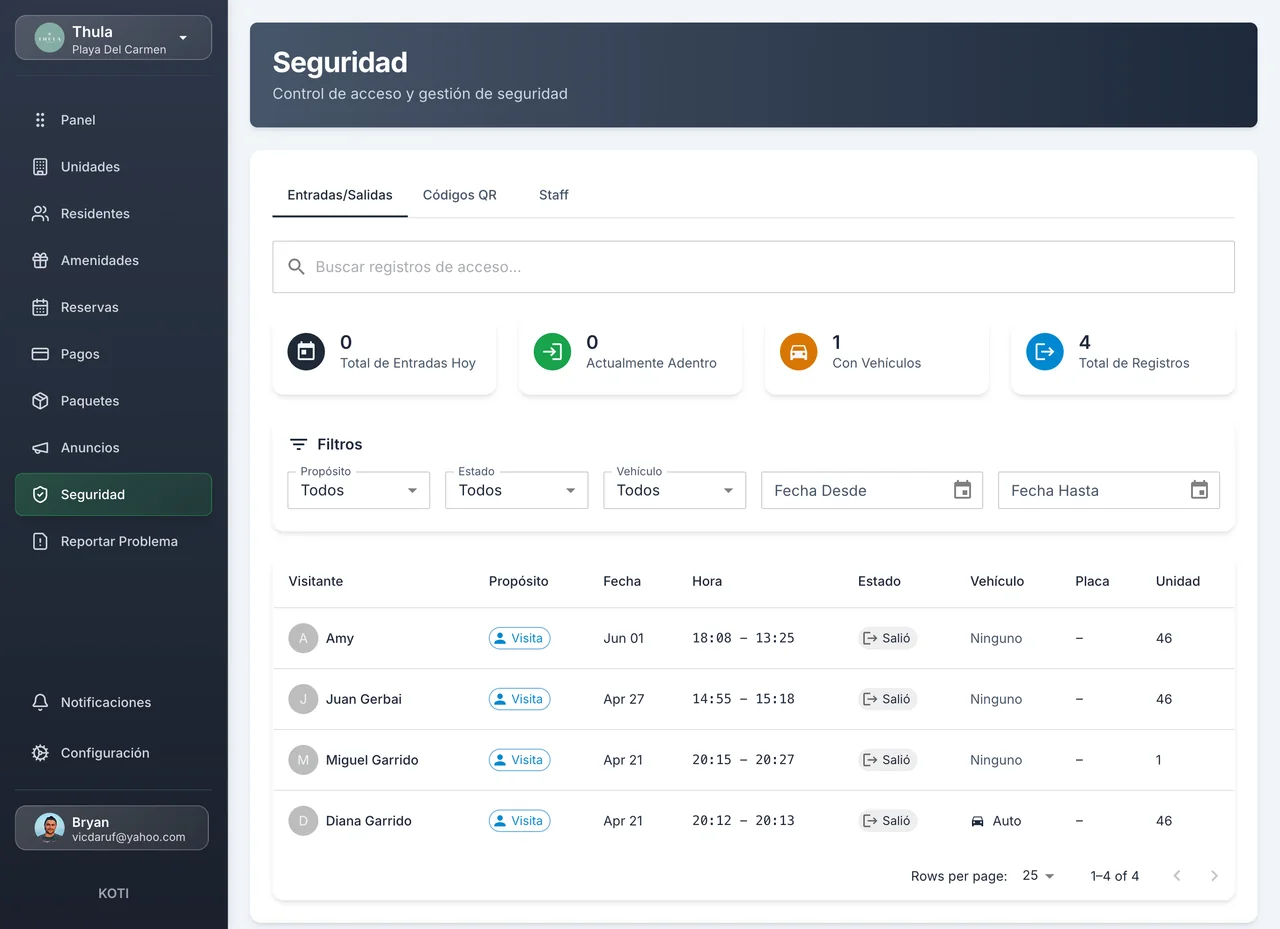Click the Anuncios megaphone icon

click(x=40, y=448)
